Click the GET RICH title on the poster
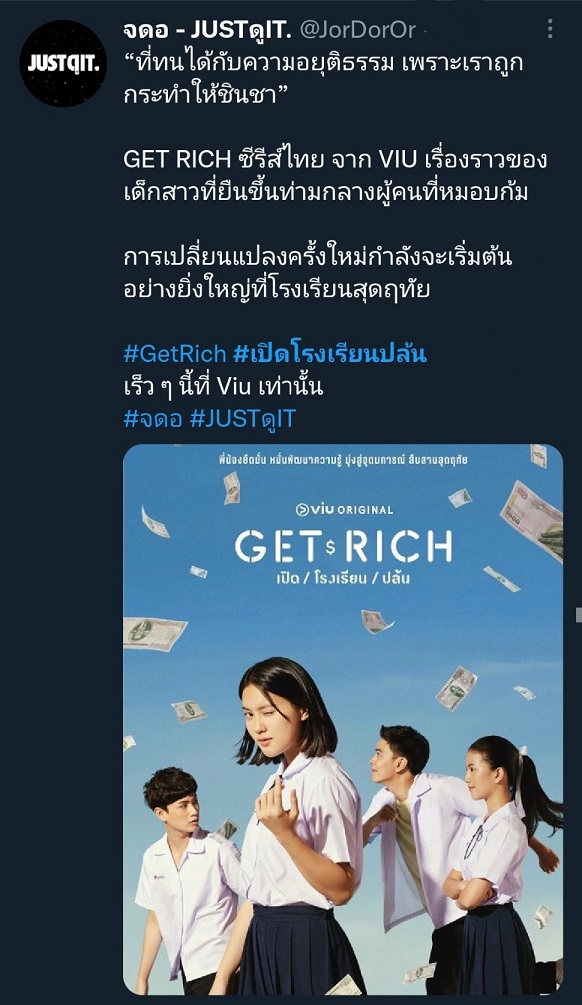 tap(343, 547)
